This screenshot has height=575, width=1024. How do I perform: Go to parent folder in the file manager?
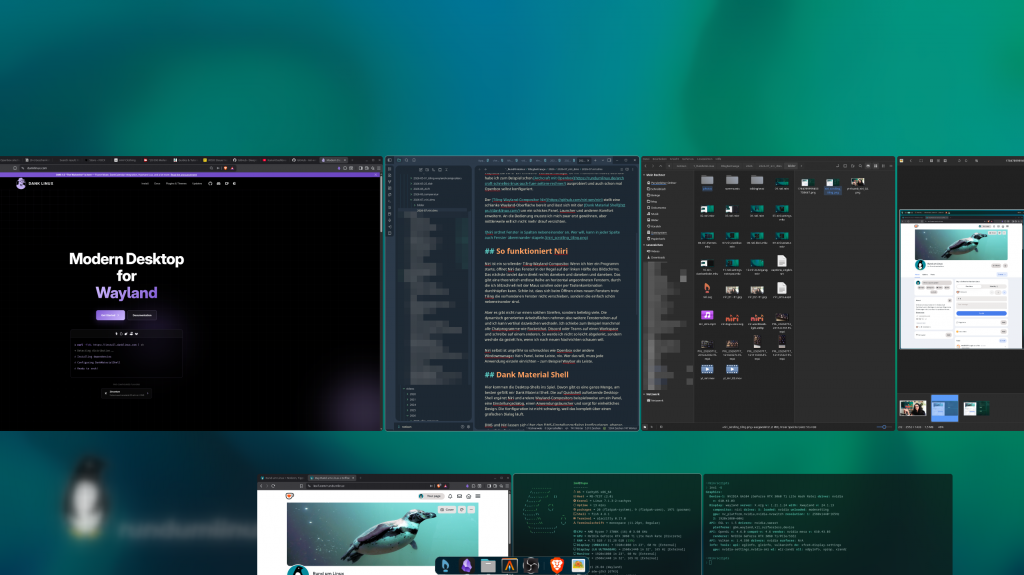661,166
